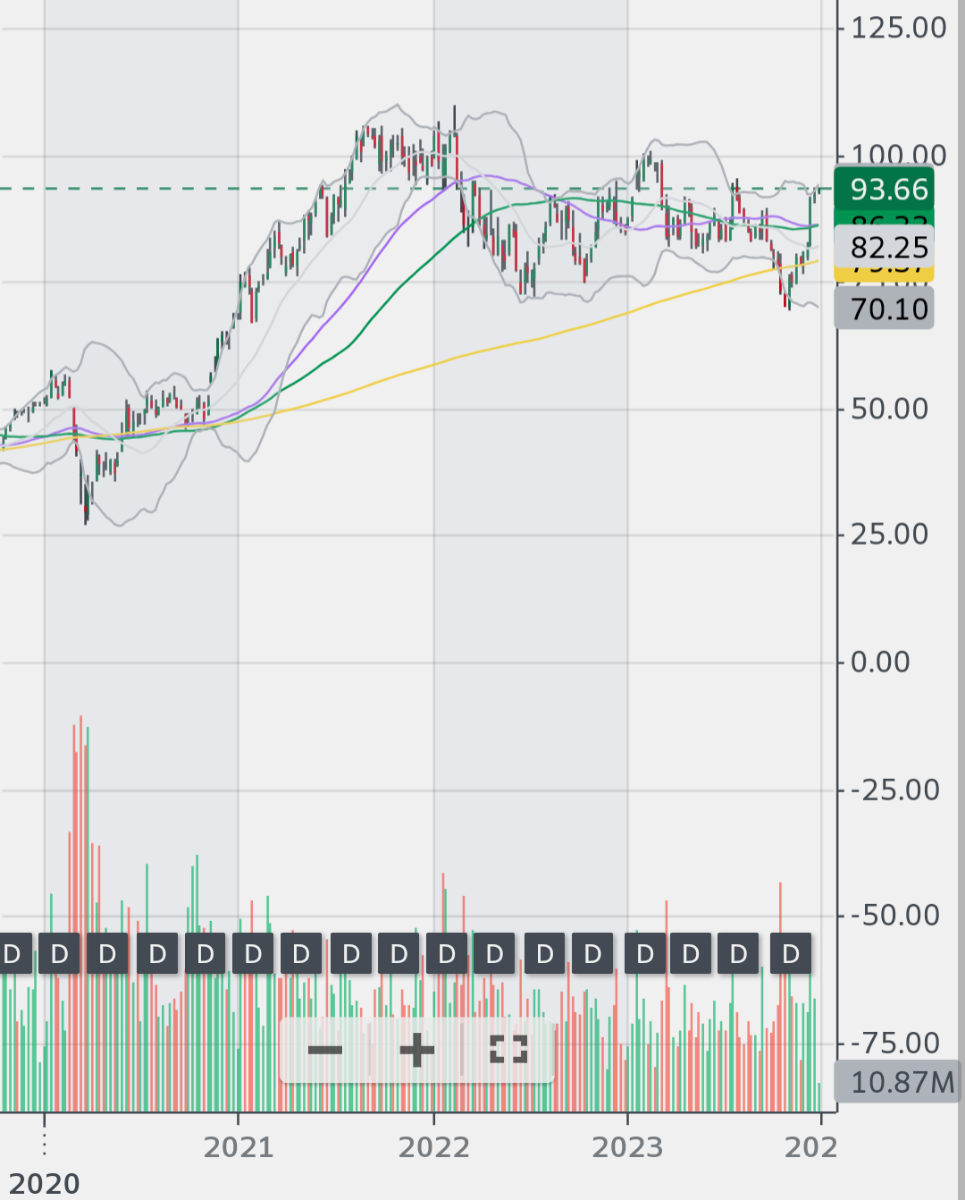Click the 2023 label on the time axis
The height and width of the screenshot is (1200, 965).
pyautogui.click(x=628, y=1147)
